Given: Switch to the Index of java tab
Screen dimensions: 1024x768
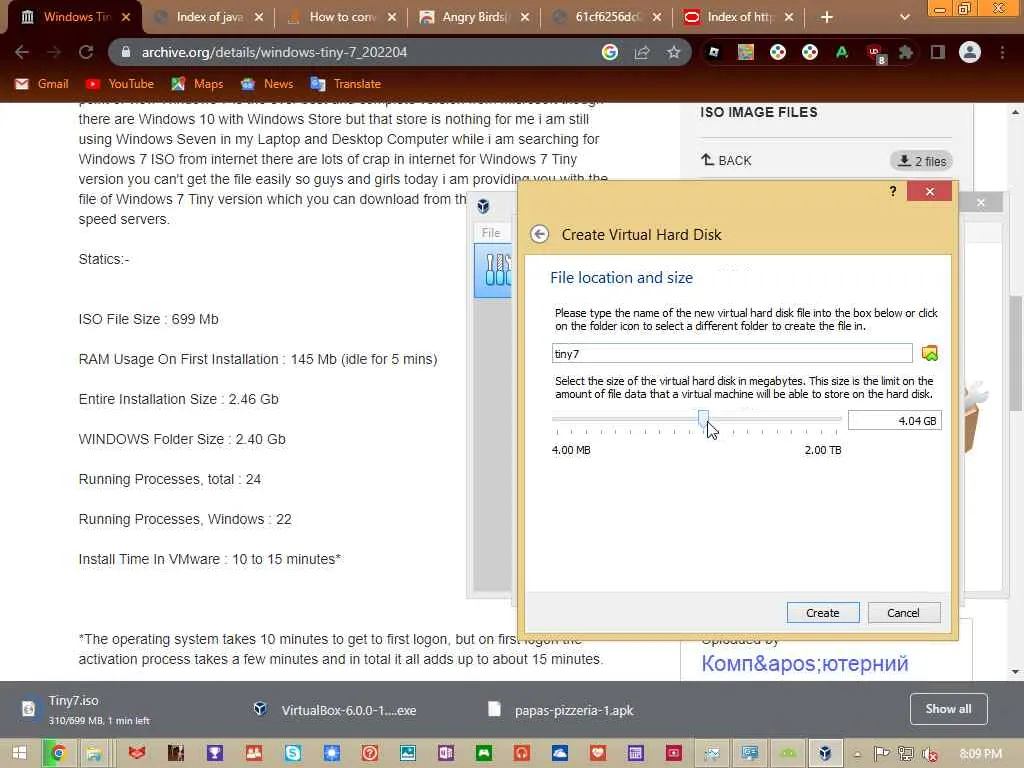Looking at the screenshot, I should tap(208, 17).
